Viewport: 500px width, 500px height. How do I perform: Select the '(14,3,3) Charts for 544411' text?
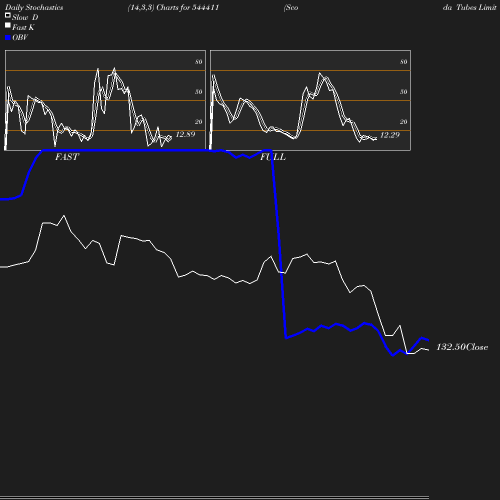(x=173, y=8)
